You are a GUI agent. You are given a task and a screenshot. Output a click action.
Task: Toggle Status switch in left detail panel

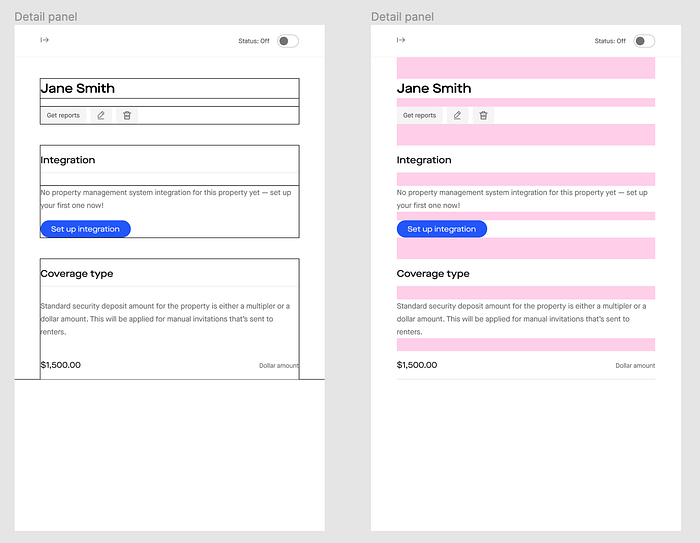(288, 41)
